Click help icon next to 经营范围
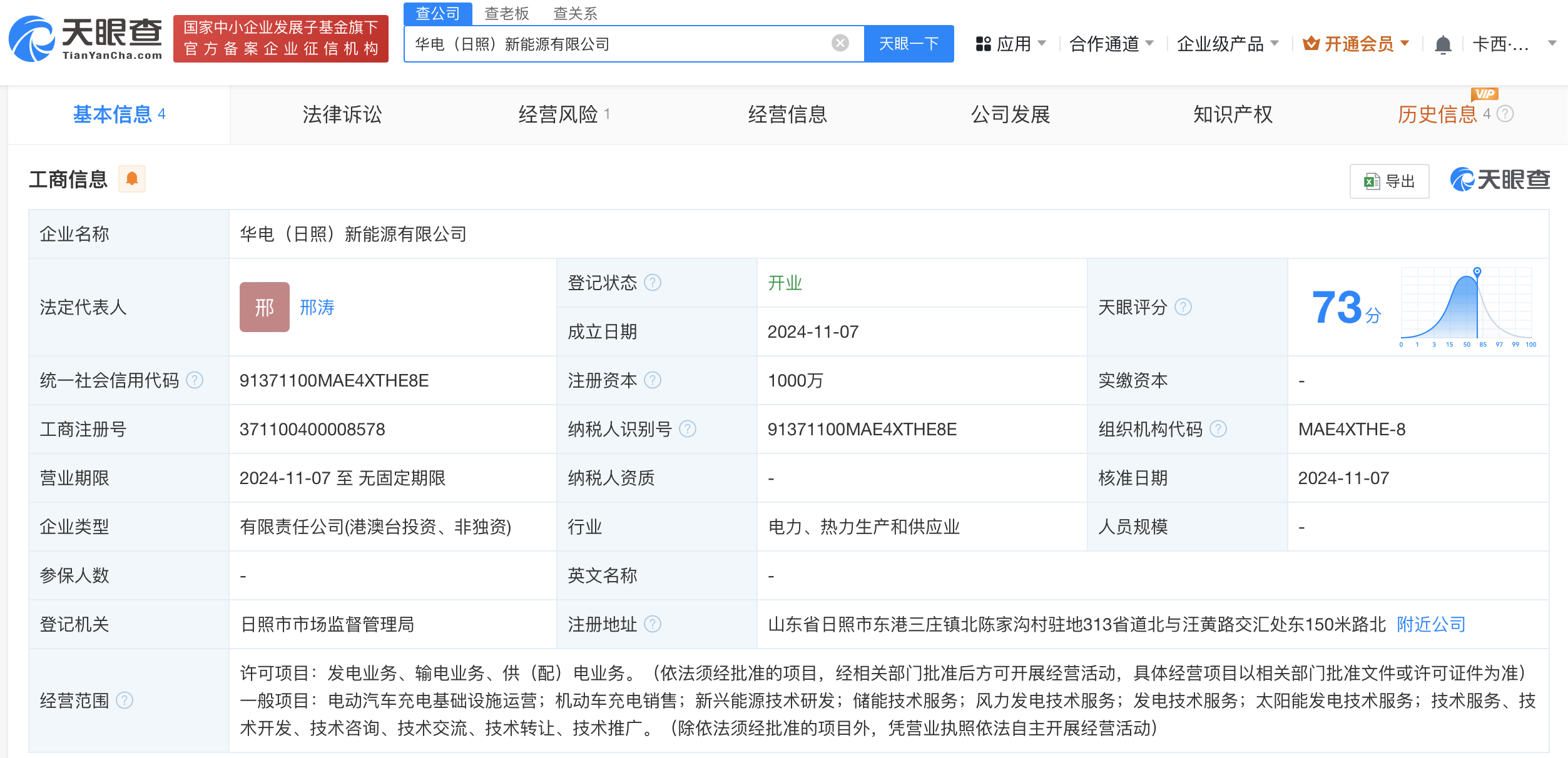Screen dimensions: 1568x758 click(x=125, y=700)
